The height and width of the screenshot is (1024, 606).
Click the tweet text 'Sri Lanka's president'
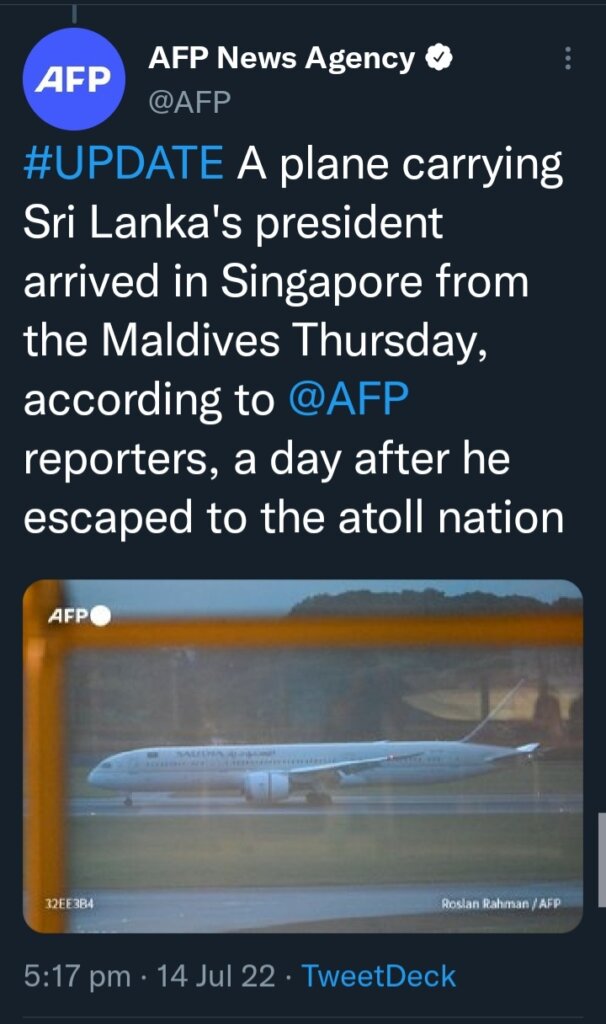point(233,223)
